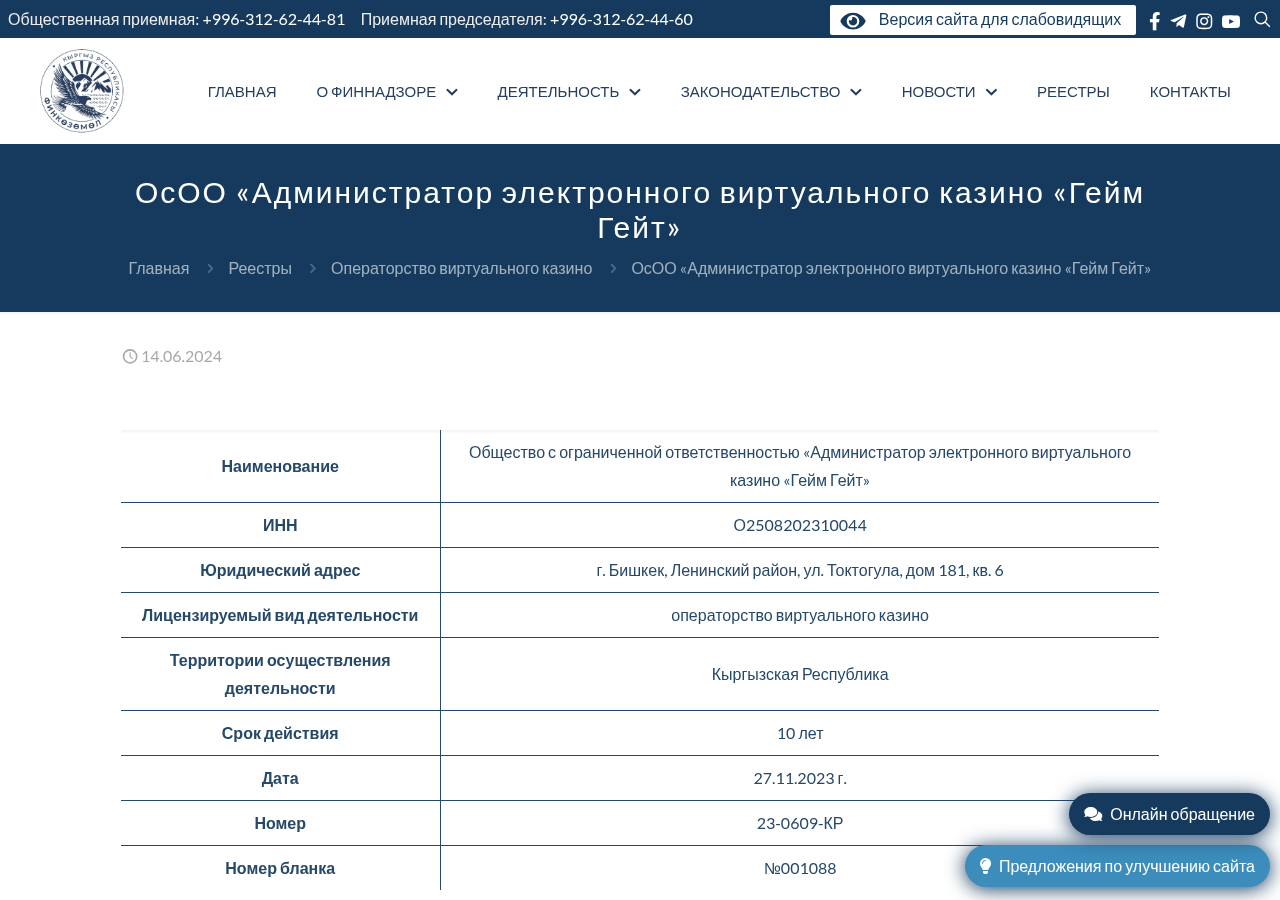This screenshot has height=900, width=1280.
Task: Click Территории осуществления деятельности label
Action: (x=280, y=674)
